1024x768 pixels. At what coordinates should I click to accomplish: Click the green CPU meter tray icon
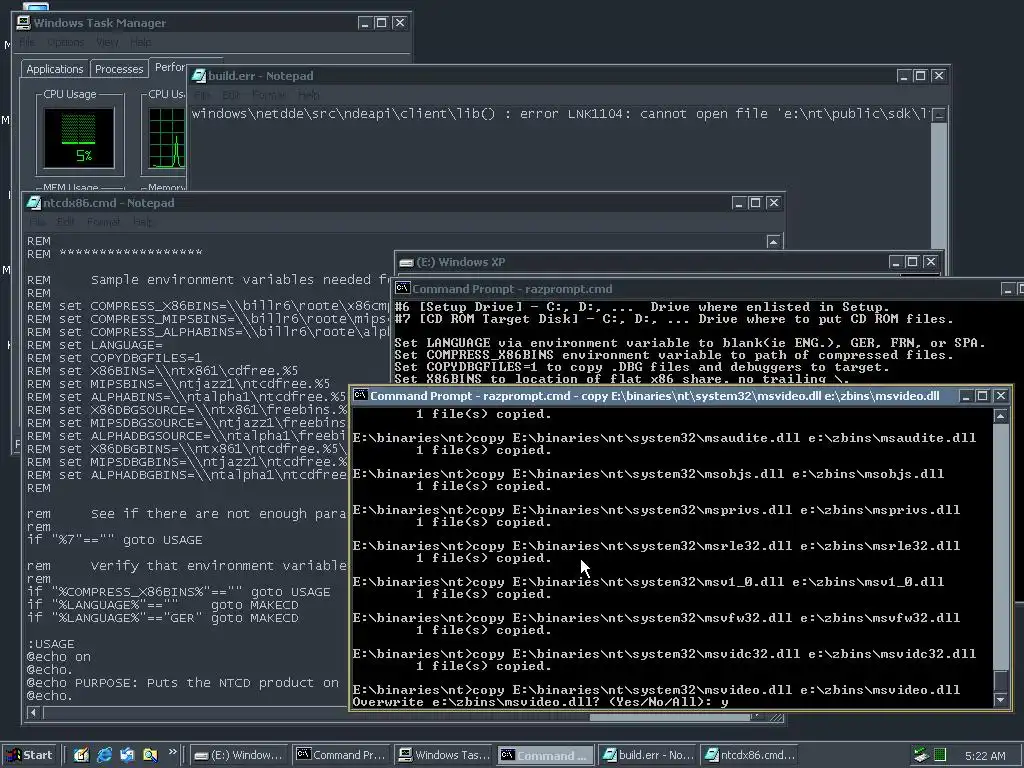940,756
